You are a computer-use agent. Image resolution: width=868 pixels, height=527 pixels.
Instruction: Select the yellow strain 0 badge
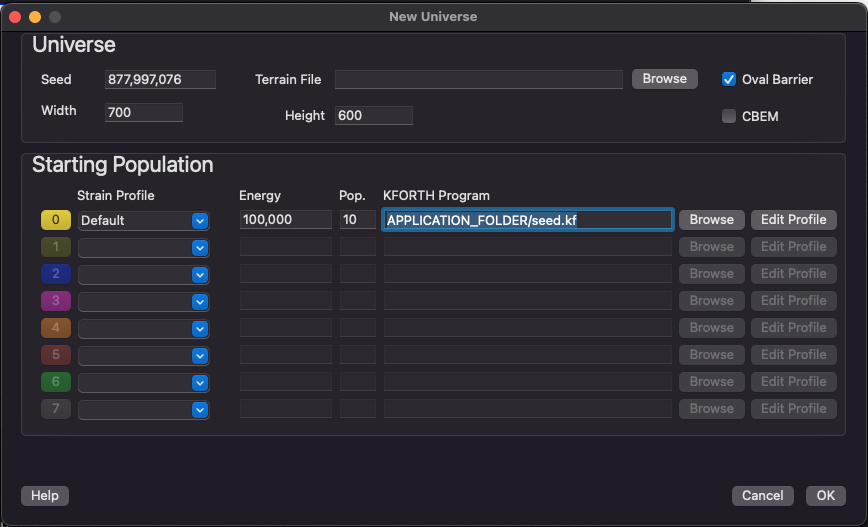click(x=56, y=220)
